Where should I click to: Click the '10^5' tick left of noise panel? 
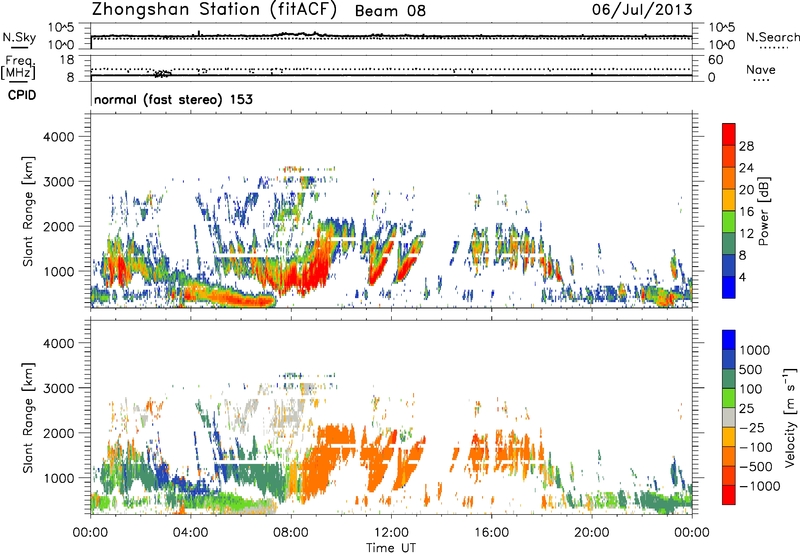coord(61,27)
